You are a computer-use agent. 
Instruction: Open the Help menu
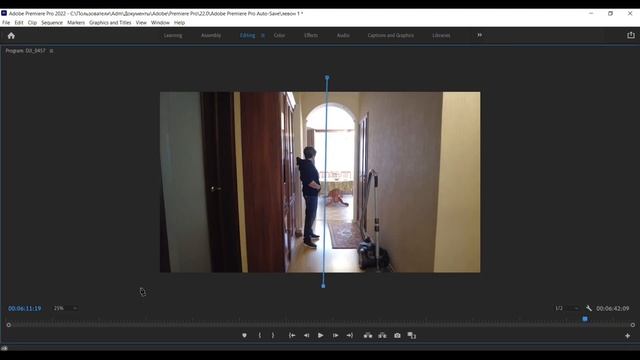[x=179, y=23]
